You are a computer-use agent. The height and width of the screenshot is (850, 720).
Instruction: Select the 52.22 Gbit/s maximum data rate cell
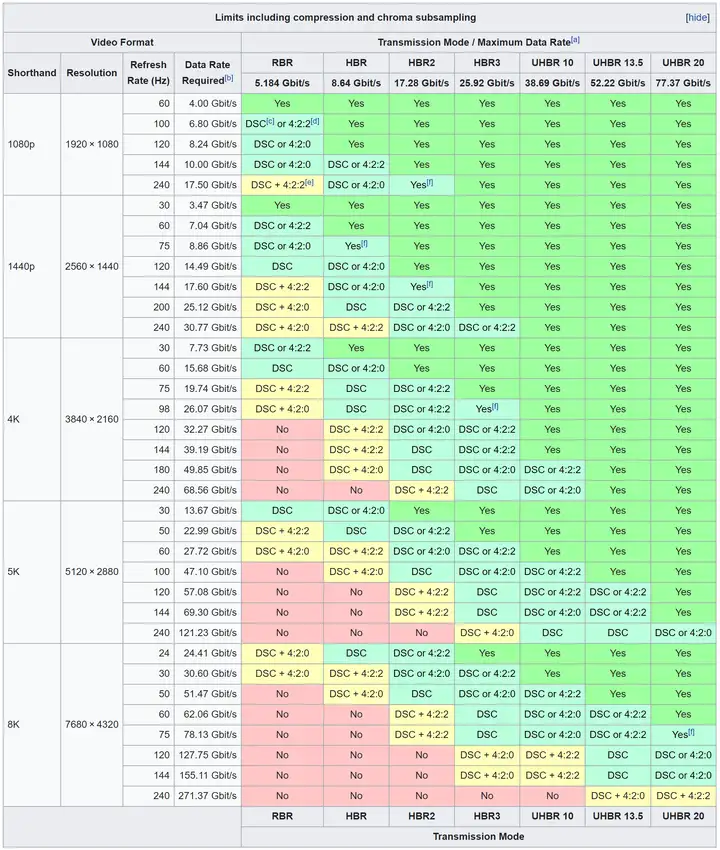click(617, 82)
